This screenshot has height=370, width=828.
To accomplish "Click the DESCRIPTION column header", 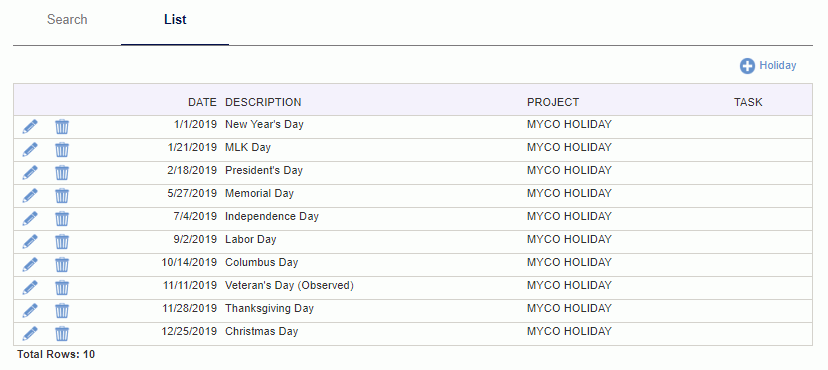I will pos(264,102).
